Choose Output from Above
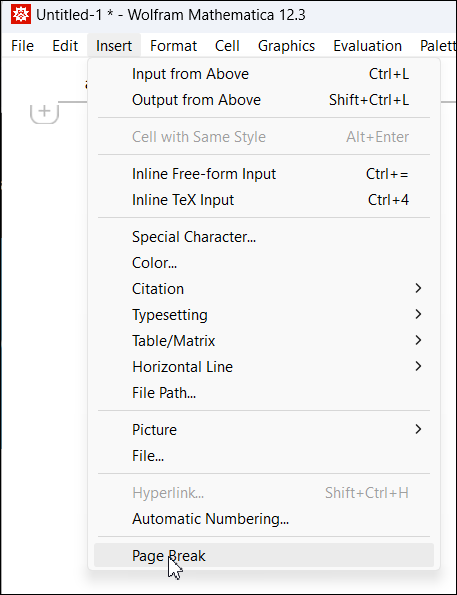Image resolution: width=457 pixels, height=595 pixels. click(x=264, y=100)
